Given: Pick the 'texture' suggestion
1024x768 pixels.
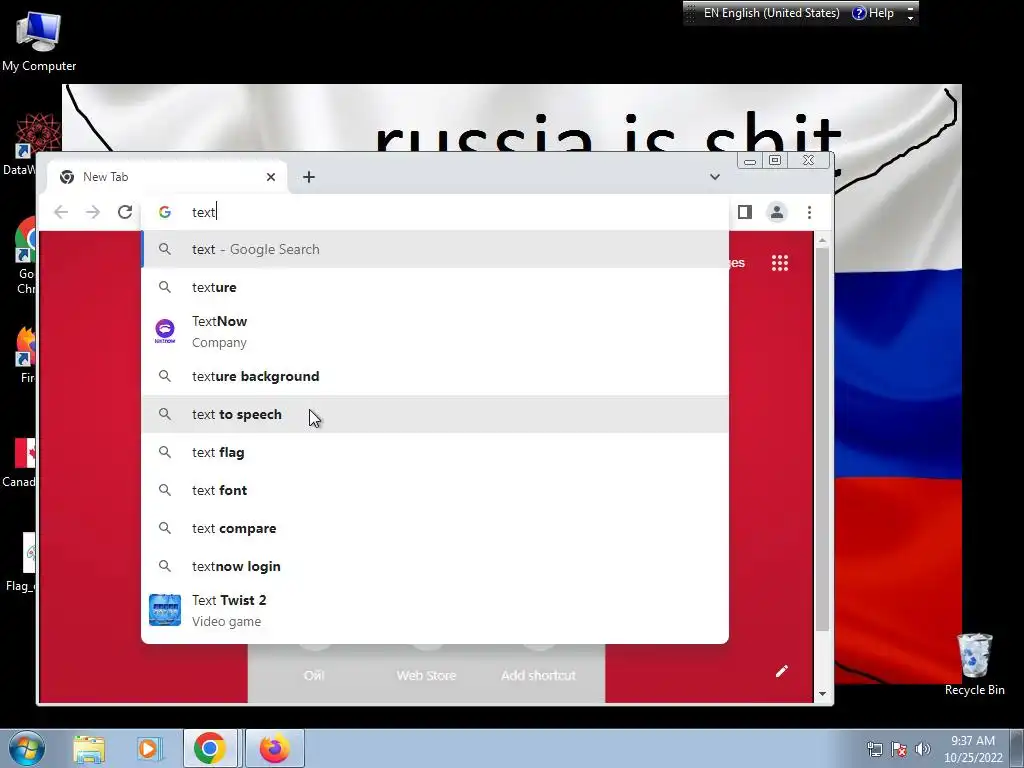Looking at the screenshot, I should (435, 287).
